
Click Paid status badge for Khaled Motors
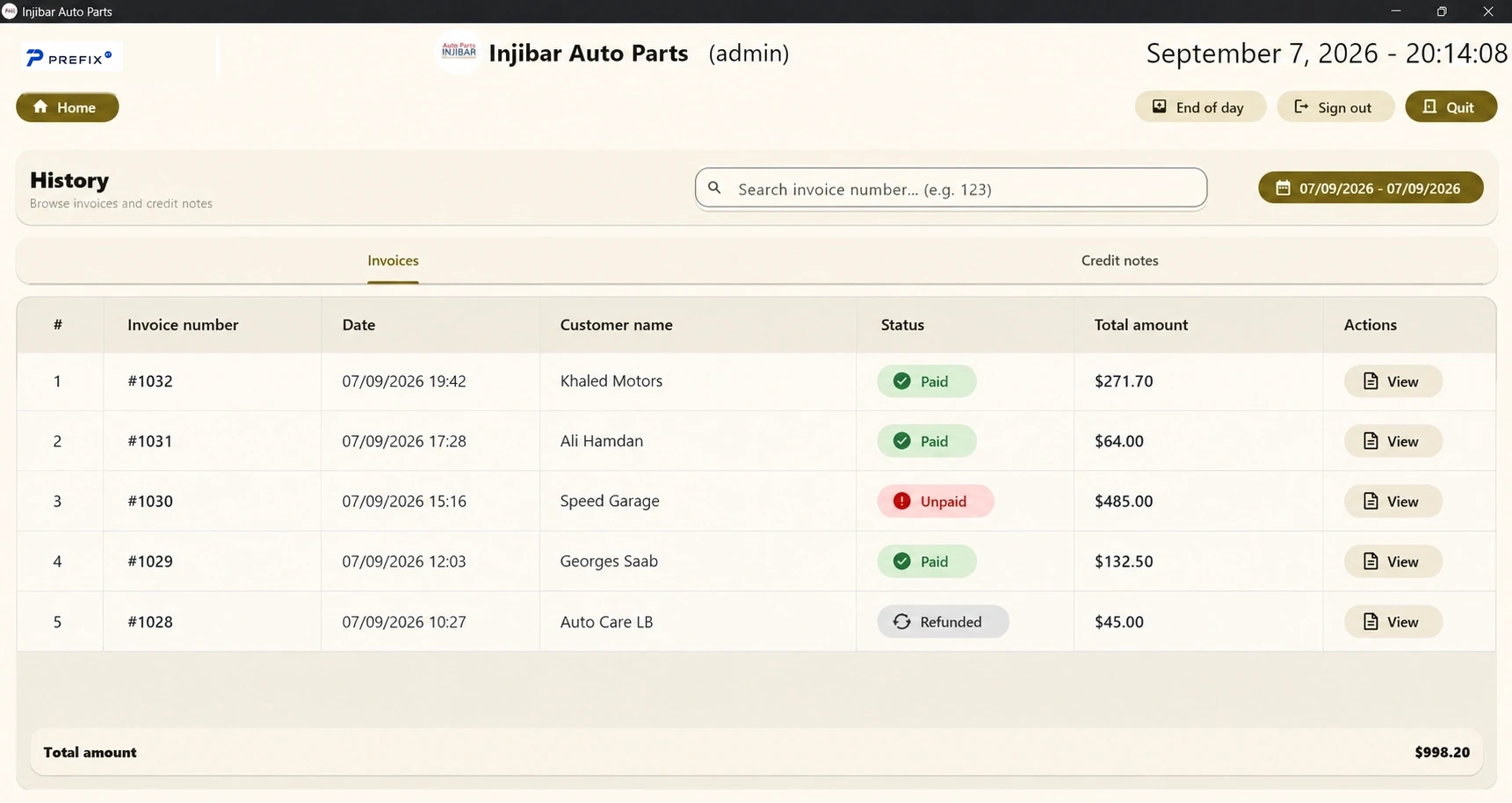(926, 381)
